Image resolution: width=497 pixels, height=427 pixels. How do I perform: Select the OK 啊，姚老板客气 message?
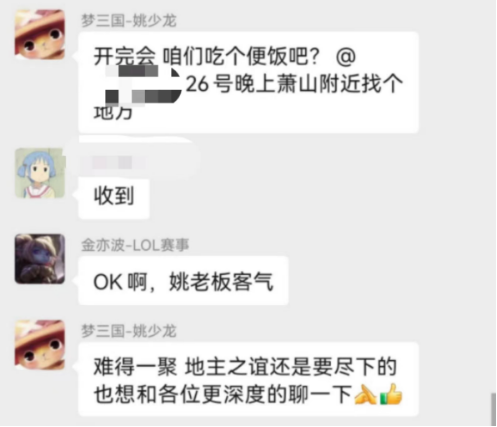183,281
